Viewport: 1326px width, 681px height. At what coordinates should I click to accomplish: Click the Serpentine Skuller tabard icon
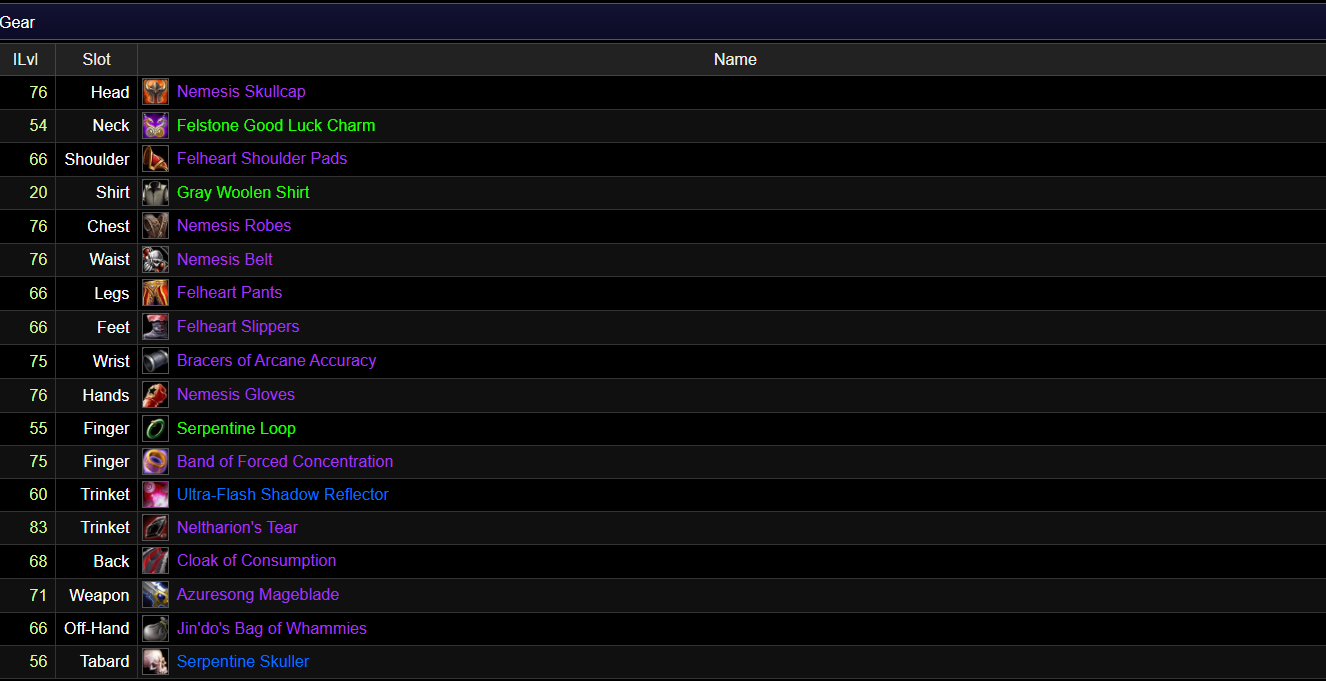click(155, 662)
